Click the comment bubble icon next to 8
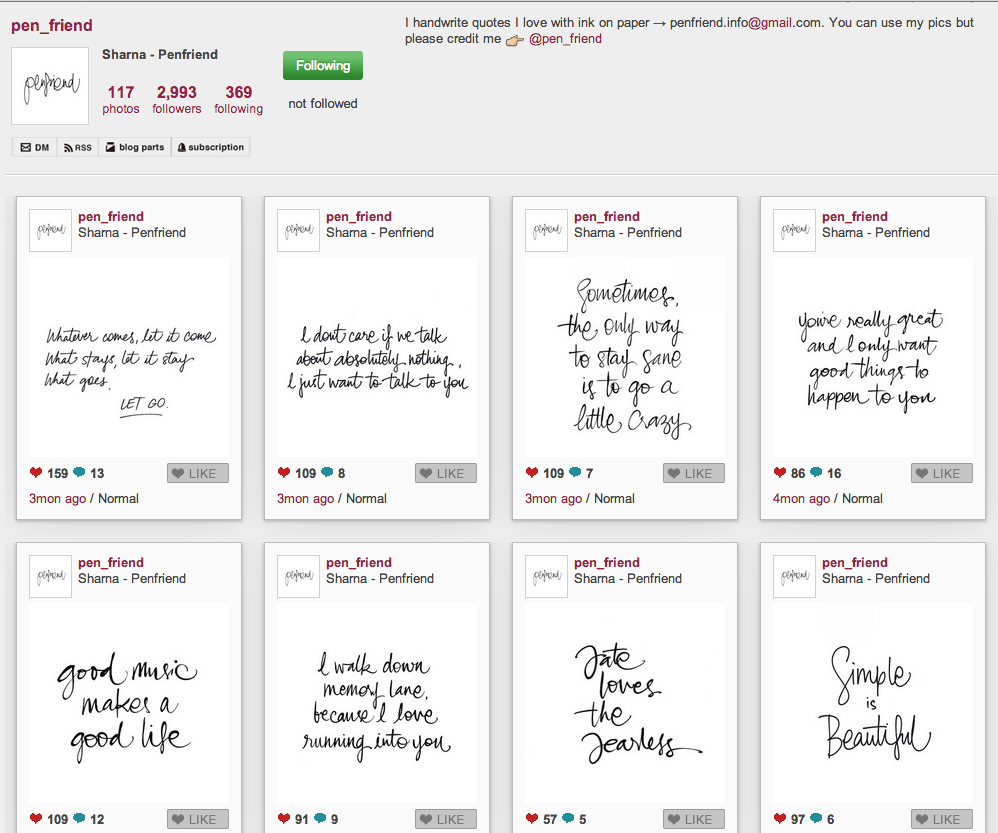This screenshot has width=998, height=833. pos(328,472)
